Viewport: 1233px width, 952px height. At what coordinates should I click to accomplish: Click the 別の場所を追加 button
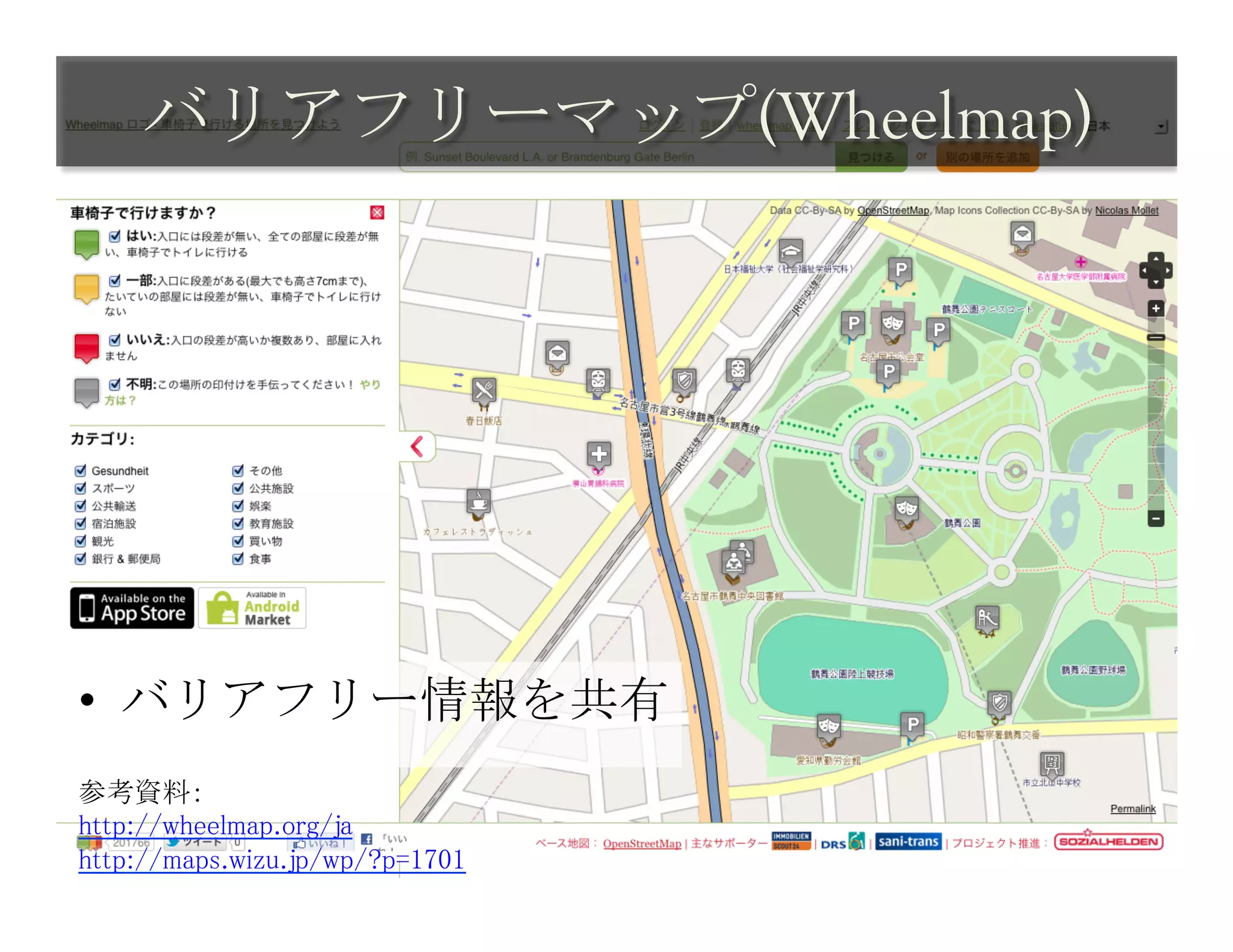987,157
